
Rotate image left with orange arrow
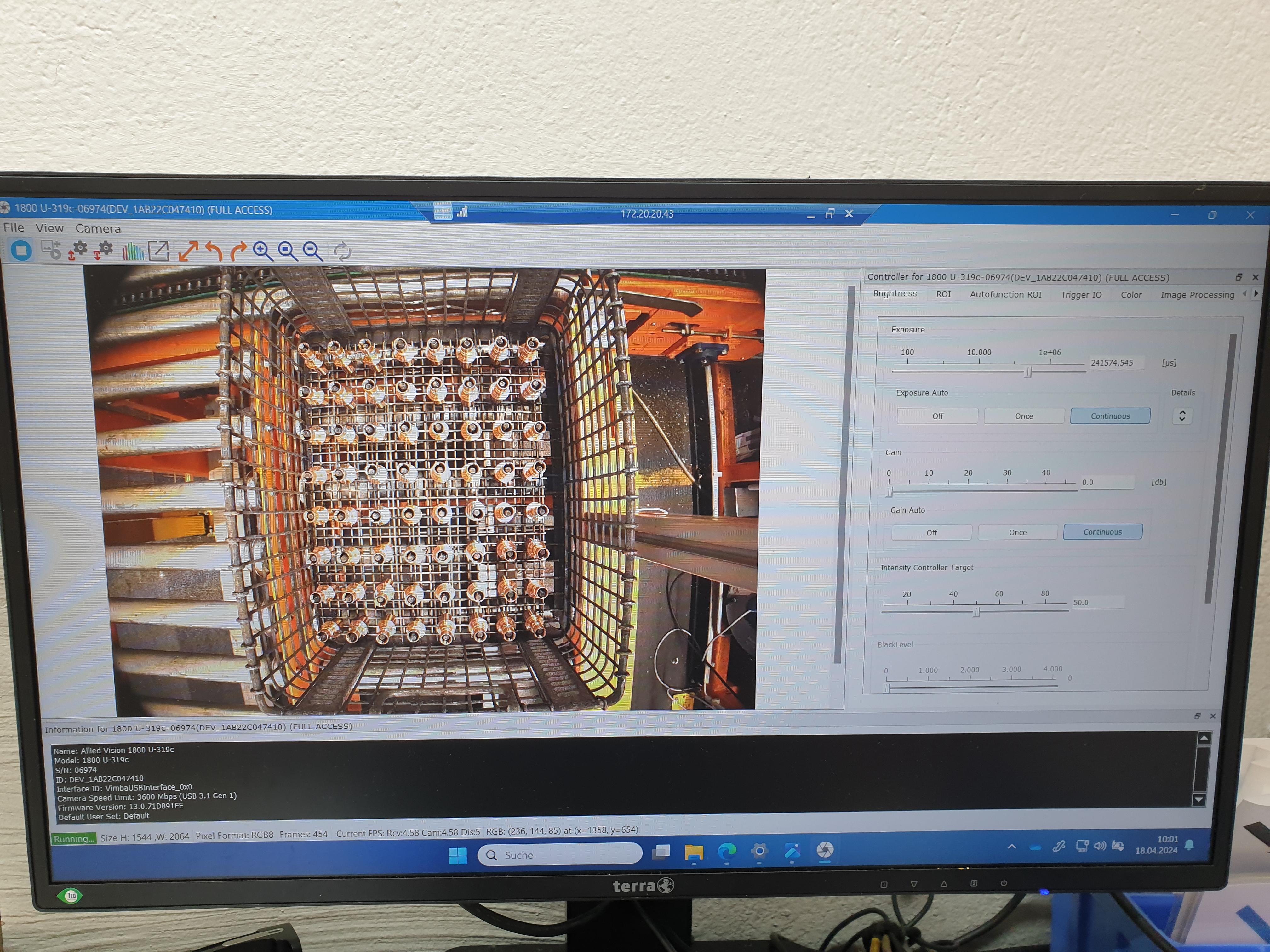[214, 251]
